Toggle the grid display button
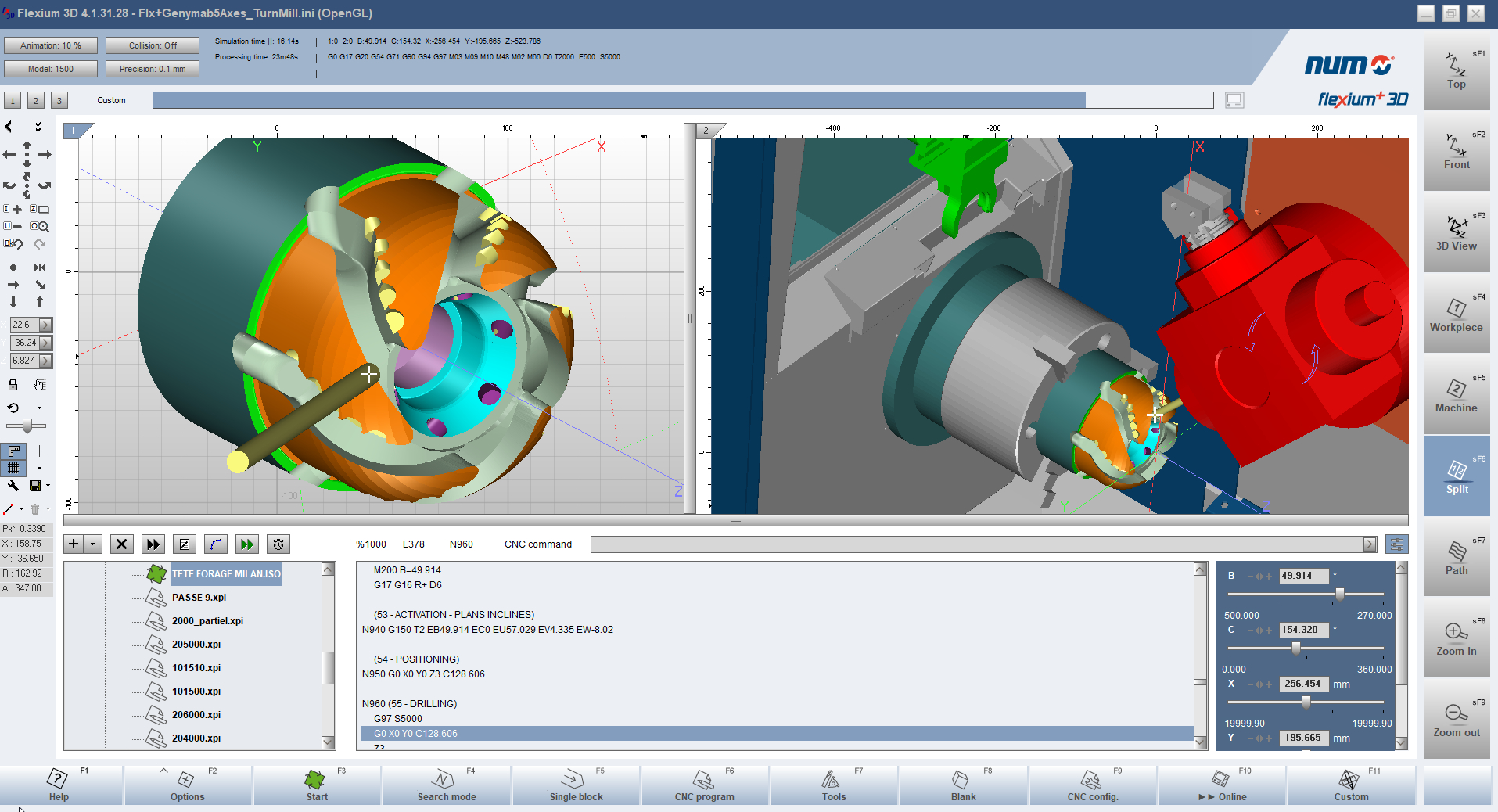1498x812 pixels. [13, 468]
